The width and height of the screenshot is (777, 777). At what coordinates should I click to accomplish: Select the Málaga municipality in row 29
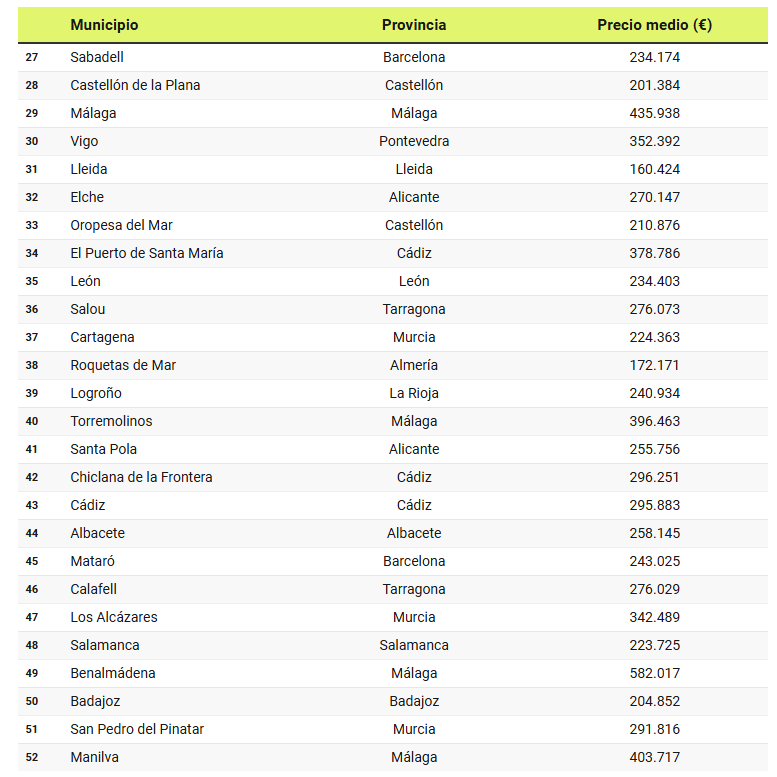point(93,113)
